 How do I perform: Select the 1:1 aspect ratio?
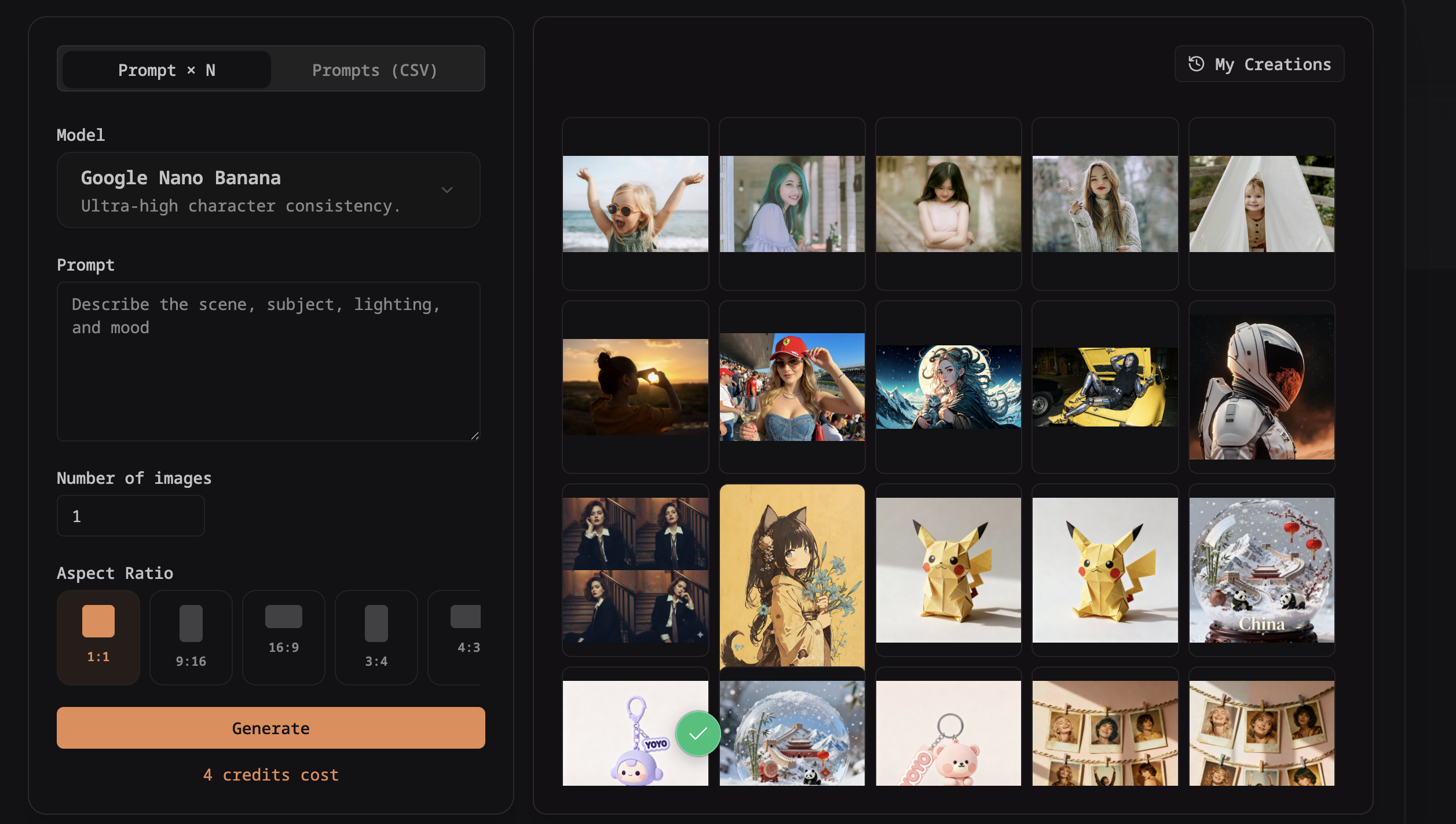click(98, 637)
